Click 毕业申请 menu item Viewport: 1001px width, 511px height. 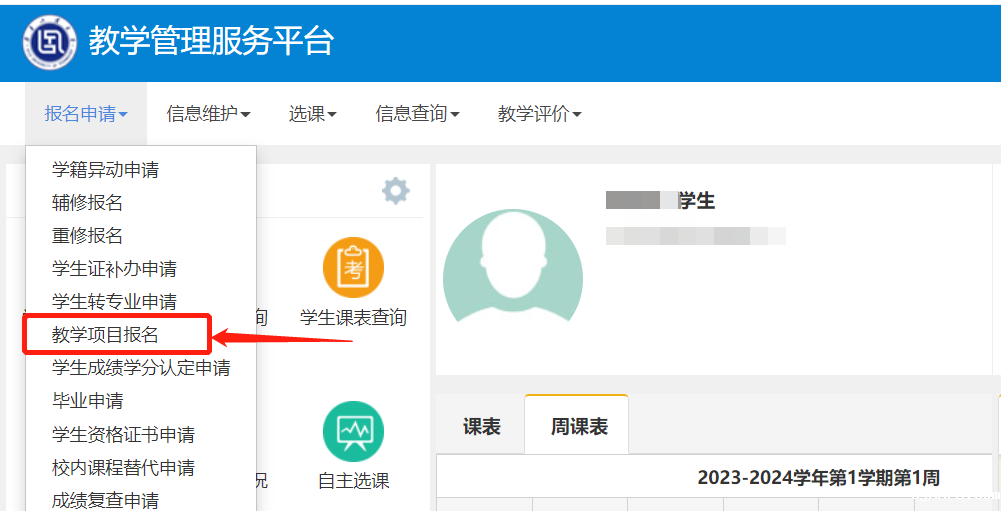pos(88,401)
